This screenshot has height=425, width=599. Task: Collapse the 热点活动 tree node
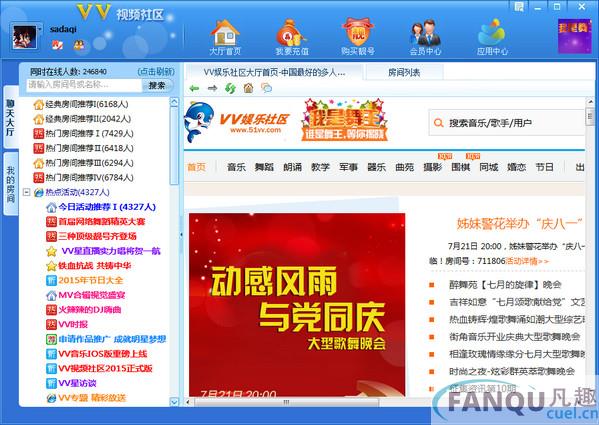27,192
